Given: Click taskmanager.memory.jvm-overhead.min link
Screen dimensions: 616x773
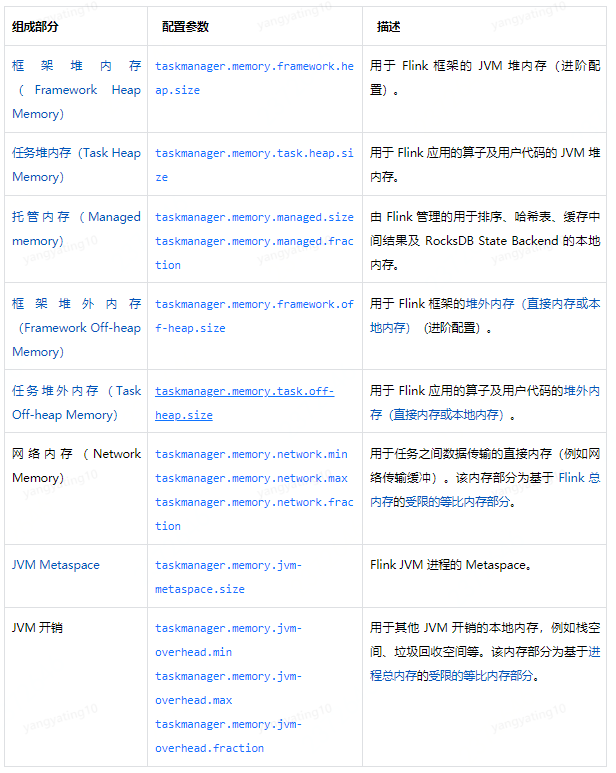Looking at the screenshot, I should 228,640.
